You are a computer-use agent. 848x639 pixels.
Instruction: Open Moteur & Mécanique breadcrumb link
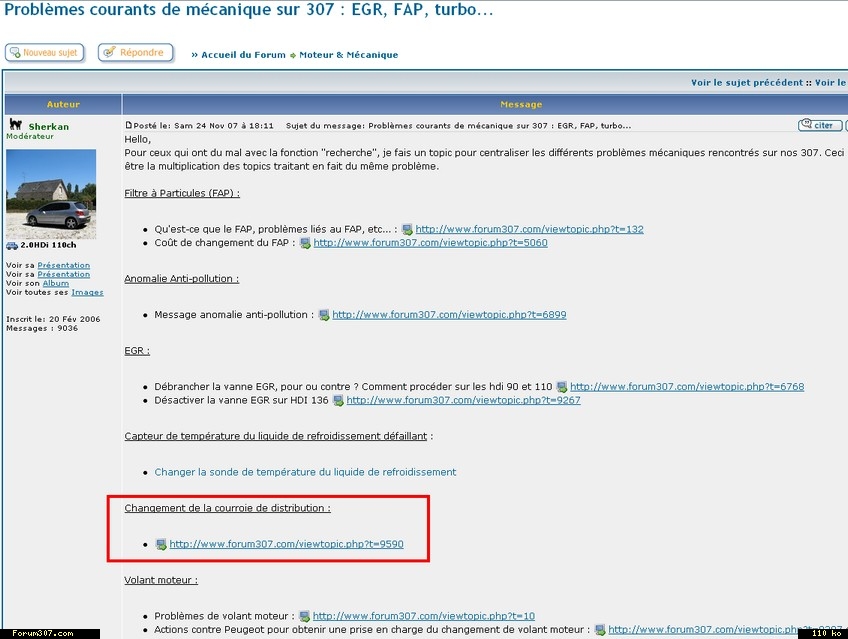[348, 55]
